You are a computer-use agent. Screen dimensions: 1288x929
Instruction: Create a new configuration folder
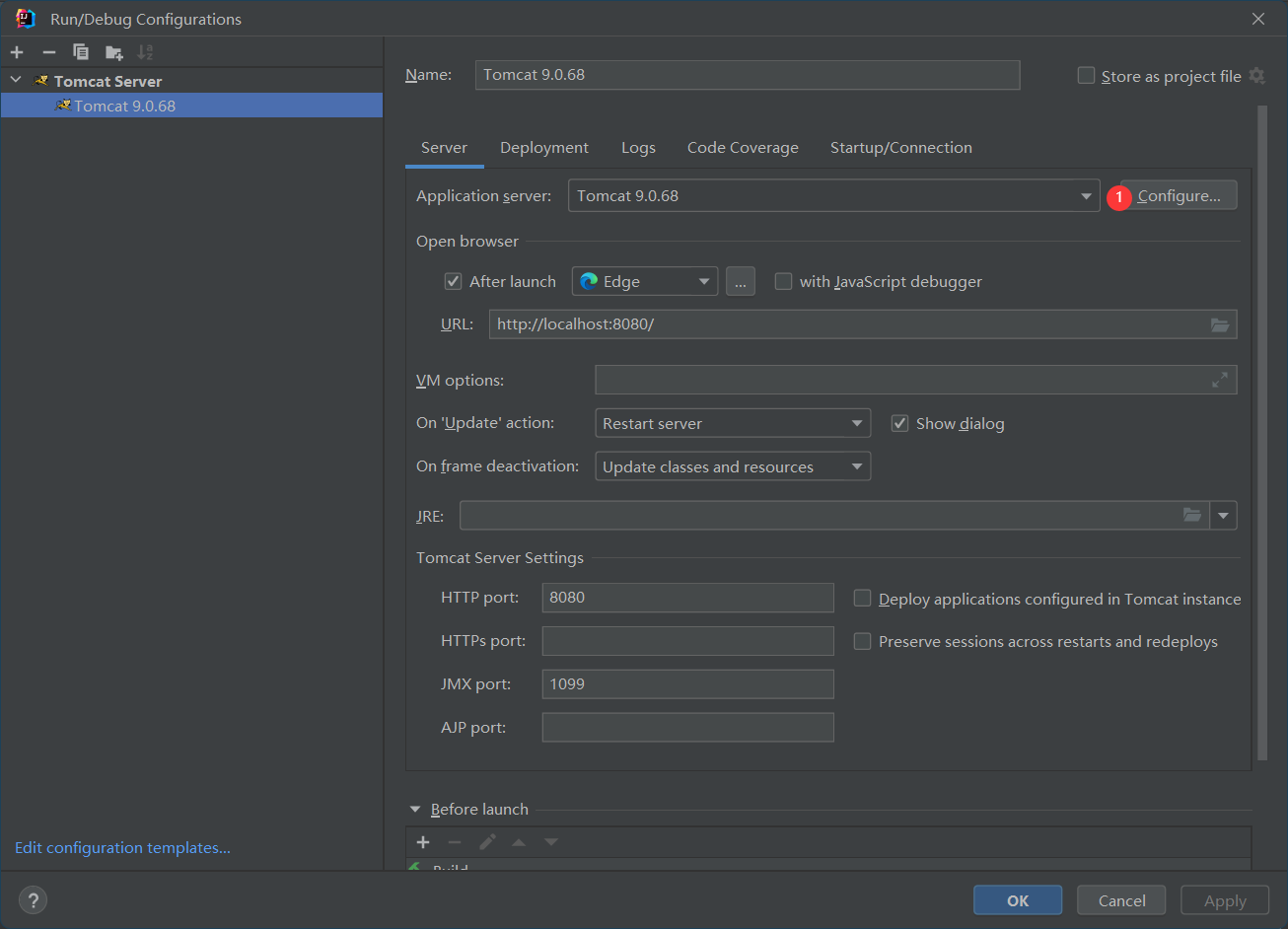[x=114, y=52]
